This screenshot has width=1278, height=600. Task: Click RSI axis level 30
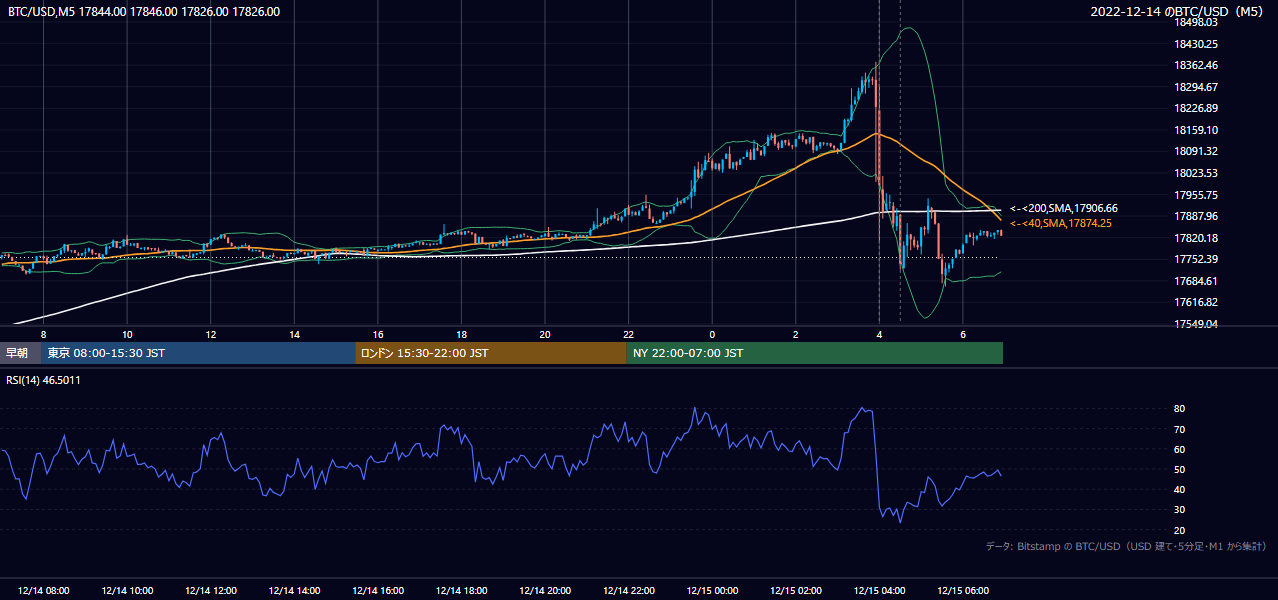1180,509
